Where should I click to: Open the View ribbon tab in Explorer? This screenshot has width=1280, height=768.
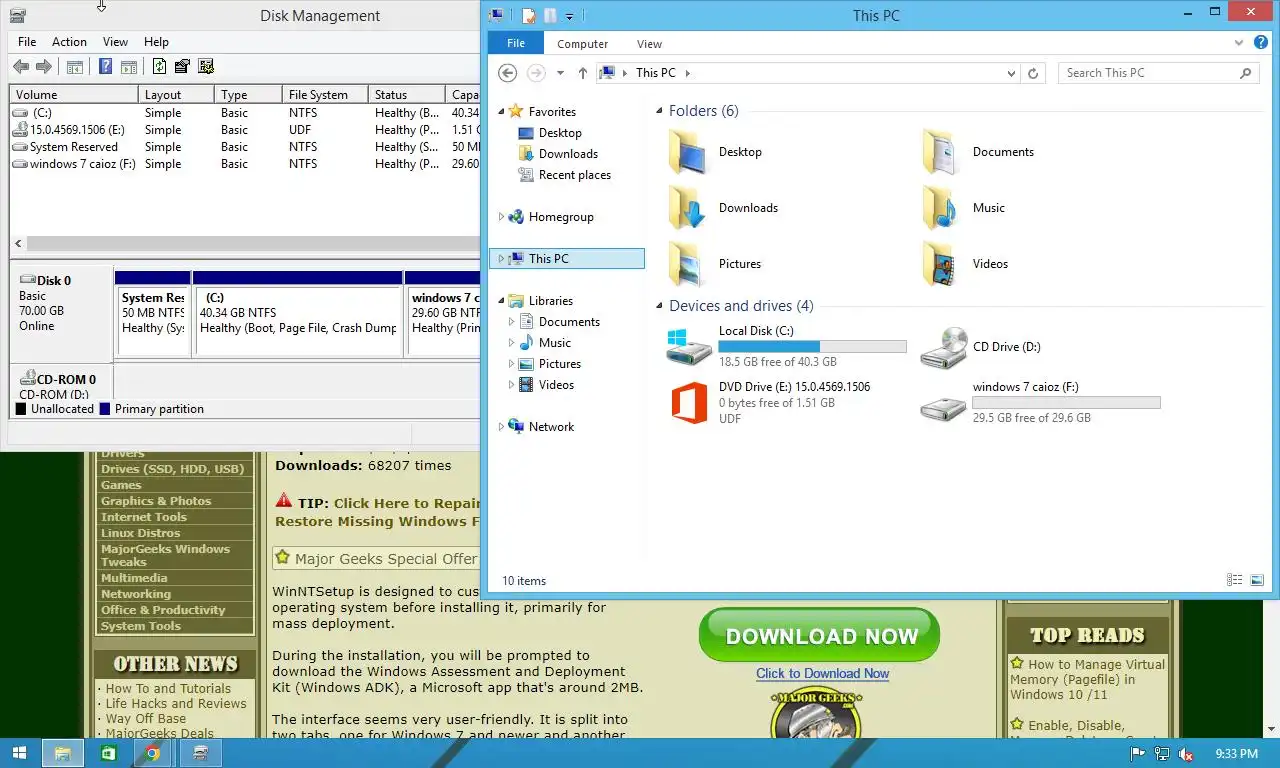[649, 44]
